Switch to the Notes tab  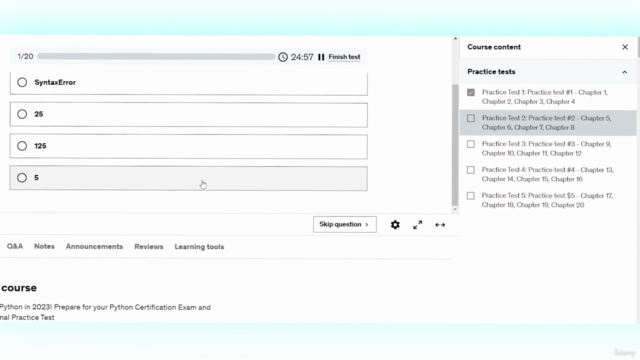44,247
